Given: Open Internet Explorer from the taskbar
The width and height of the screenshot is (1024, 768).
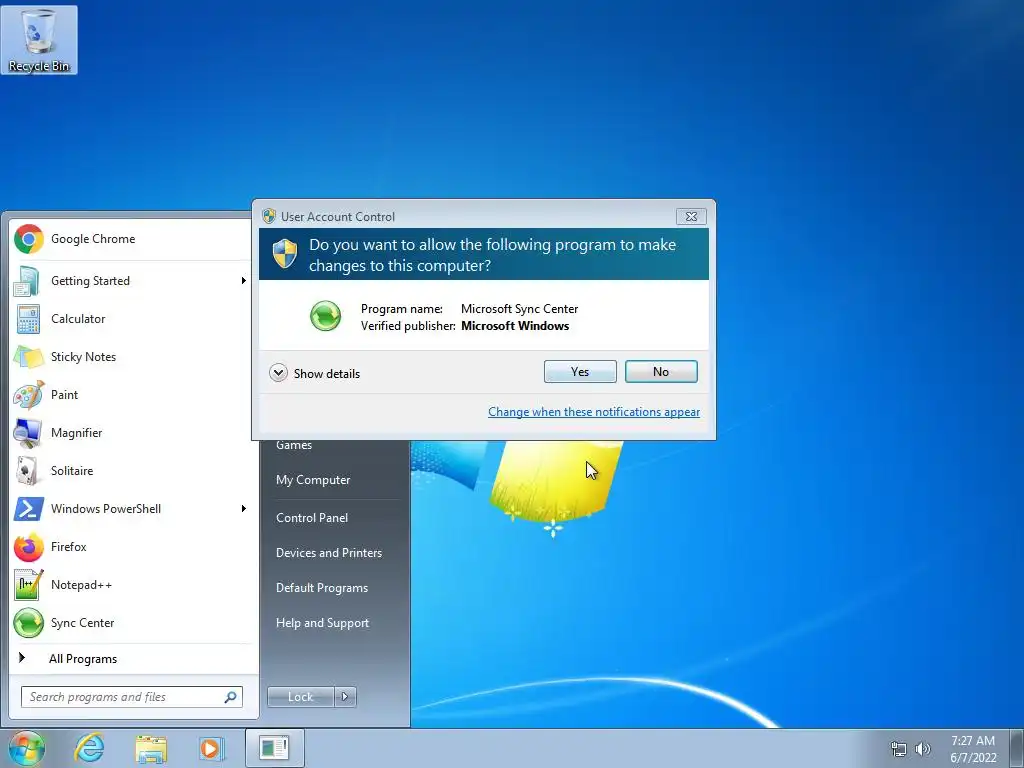Looking at the screenshot, I should click(89, 748).
